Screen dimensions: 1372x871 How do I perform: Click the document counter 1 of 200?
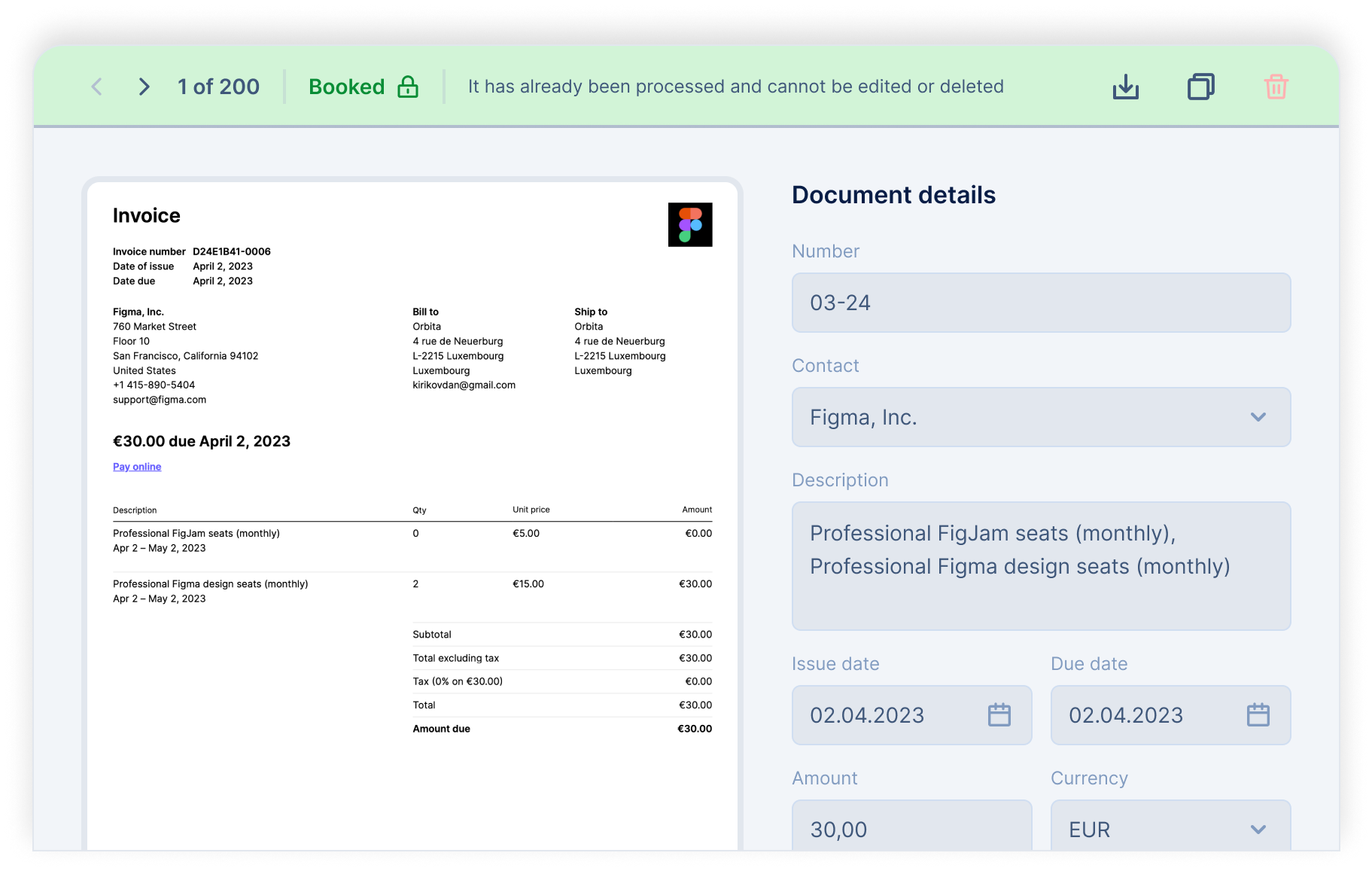218,86
